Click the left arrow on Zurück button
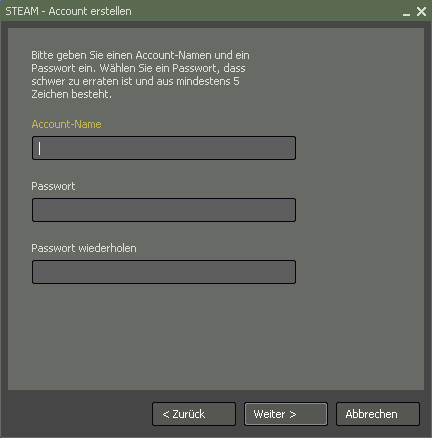The height and width of the screenshot is (438, 432). 166,414
